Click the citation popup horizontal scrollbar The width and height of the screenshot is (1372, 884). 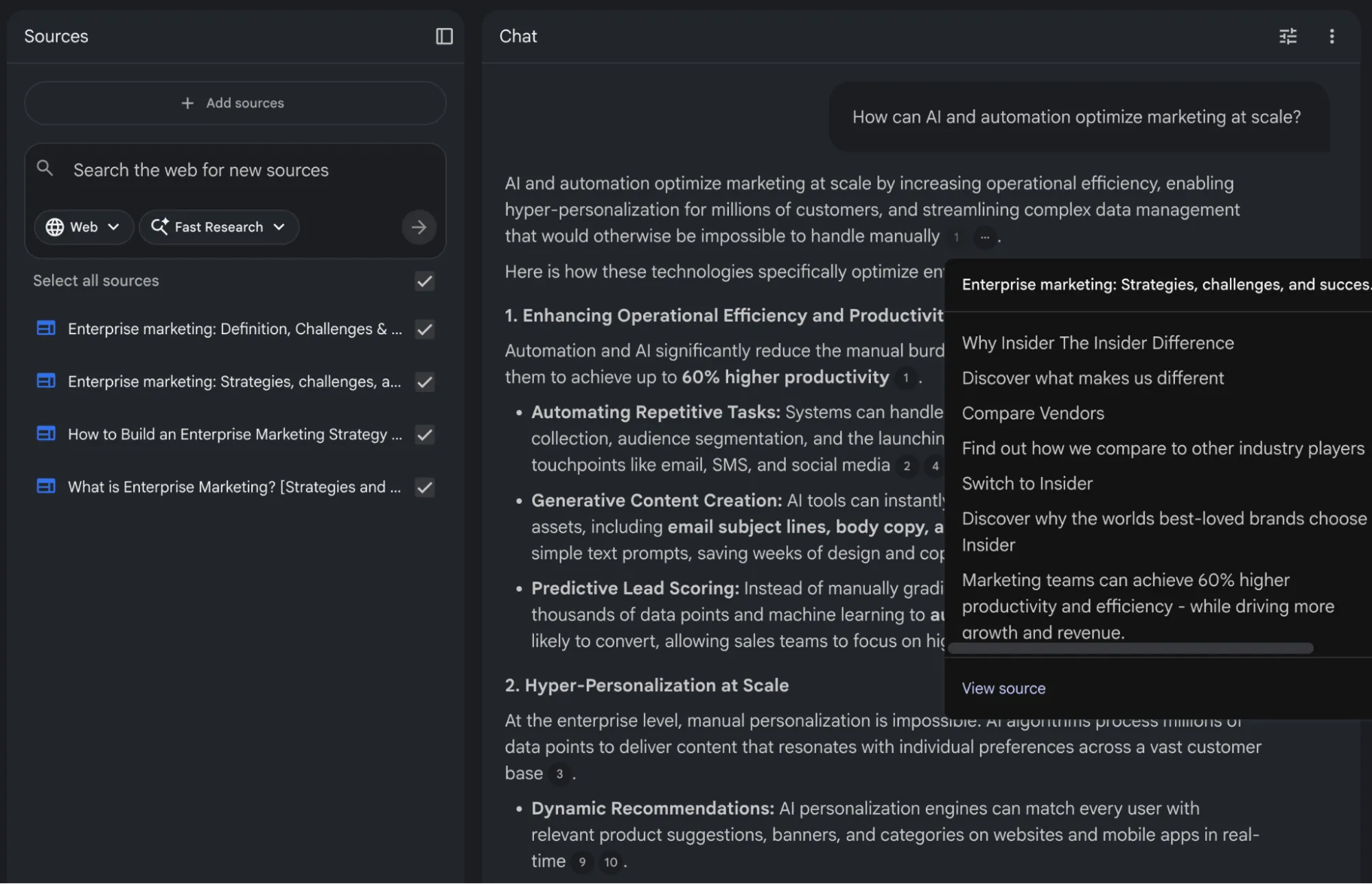(1130, 649)
